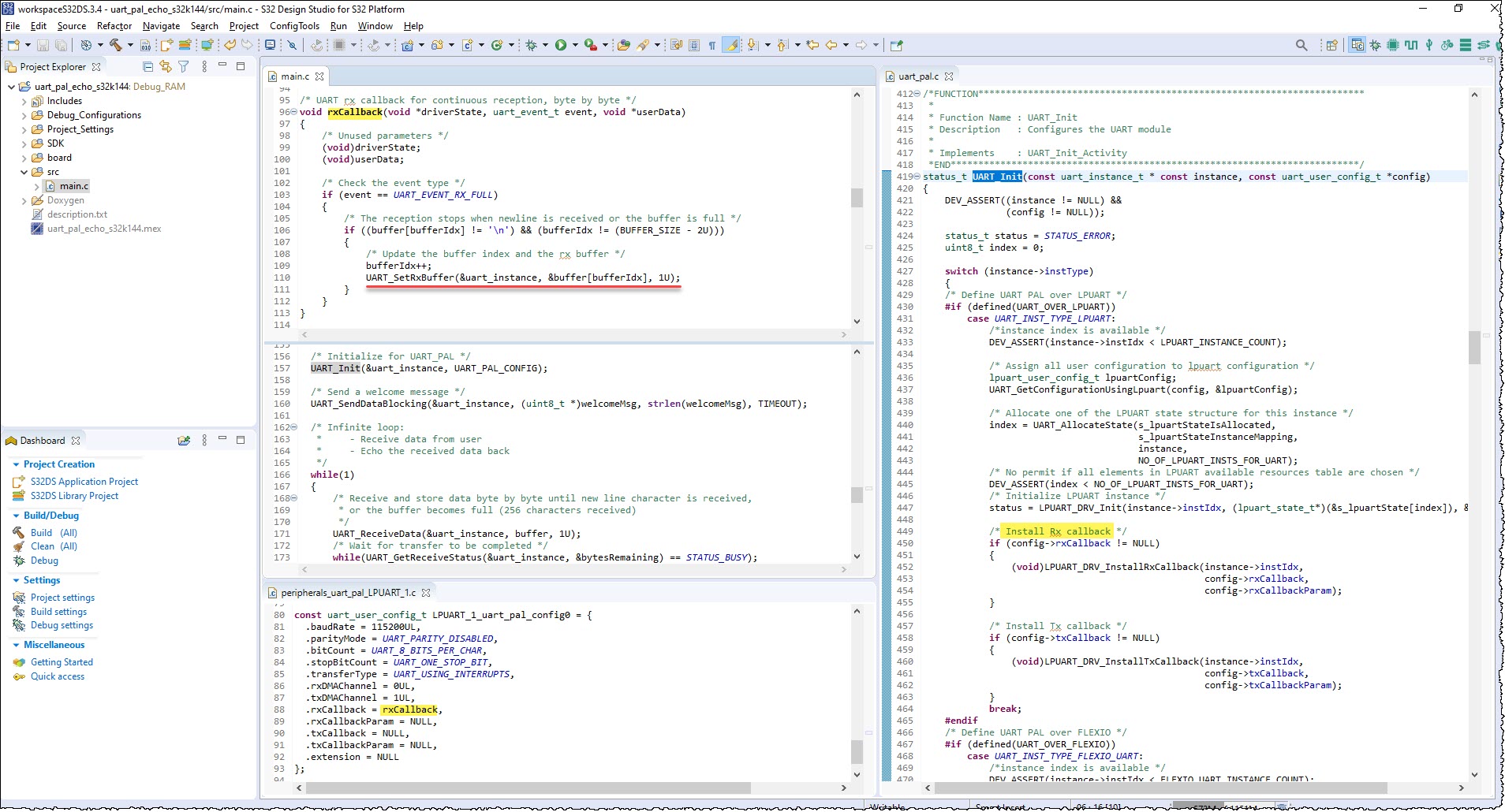
Task: Collapse the src folder in project tree
Action: (24, 173)
